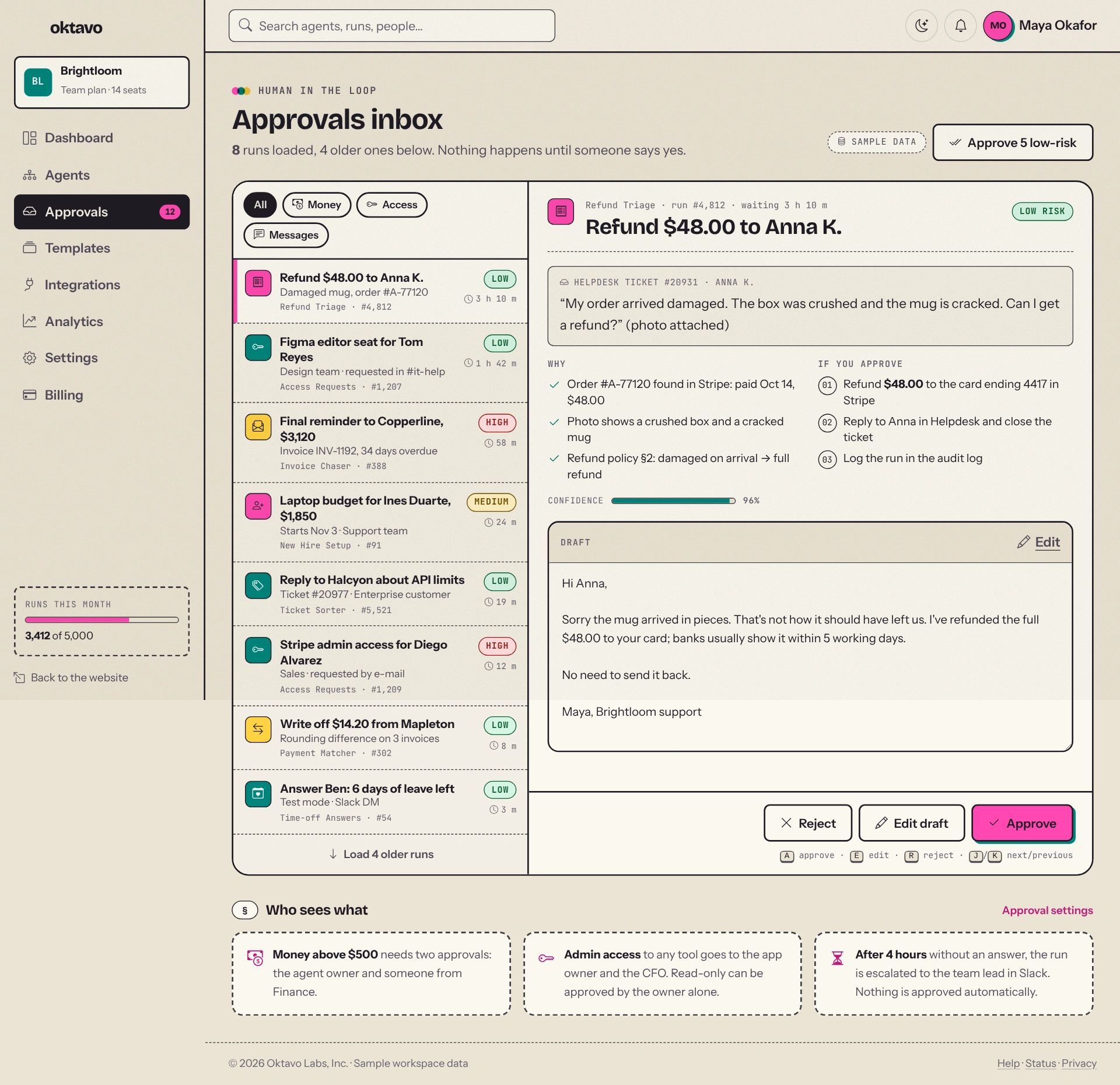Screen dimensions: 1120x1085
Task: Open the Help footer link
Action: pyautogui.click(x=1008, y=1063)
